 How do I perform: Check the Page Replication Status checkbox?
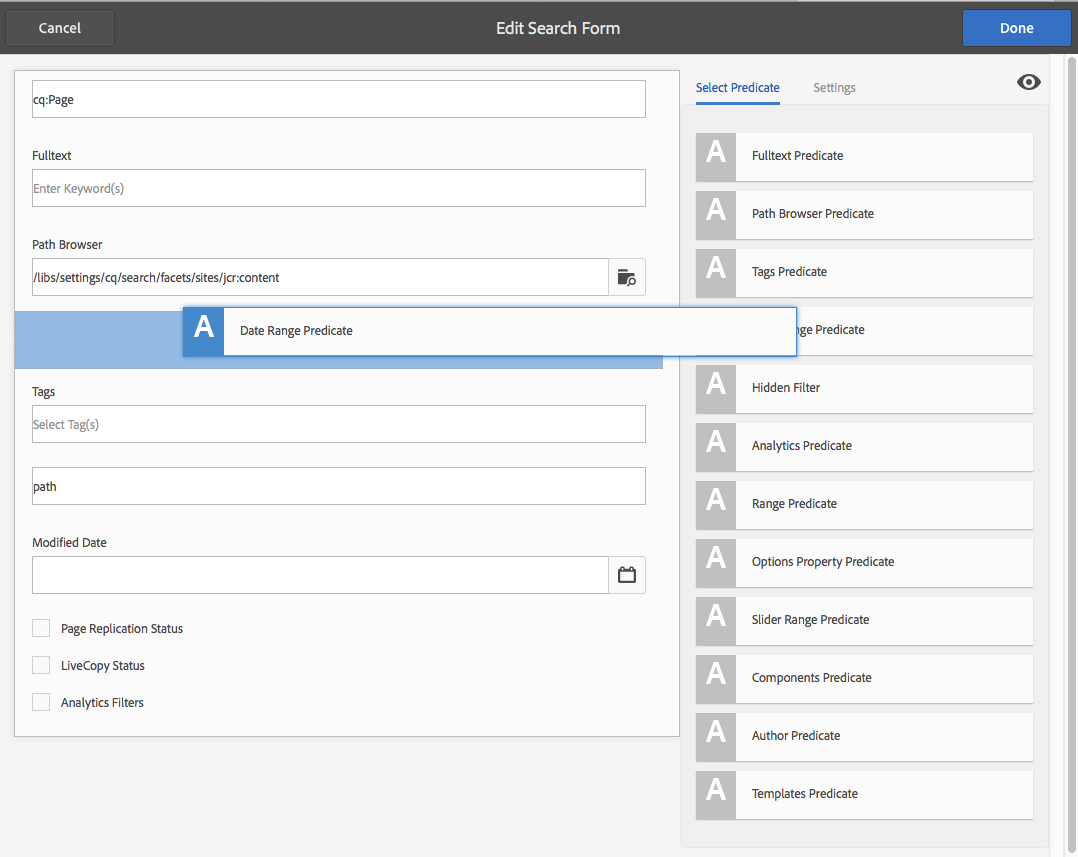[x=41, y=628]
